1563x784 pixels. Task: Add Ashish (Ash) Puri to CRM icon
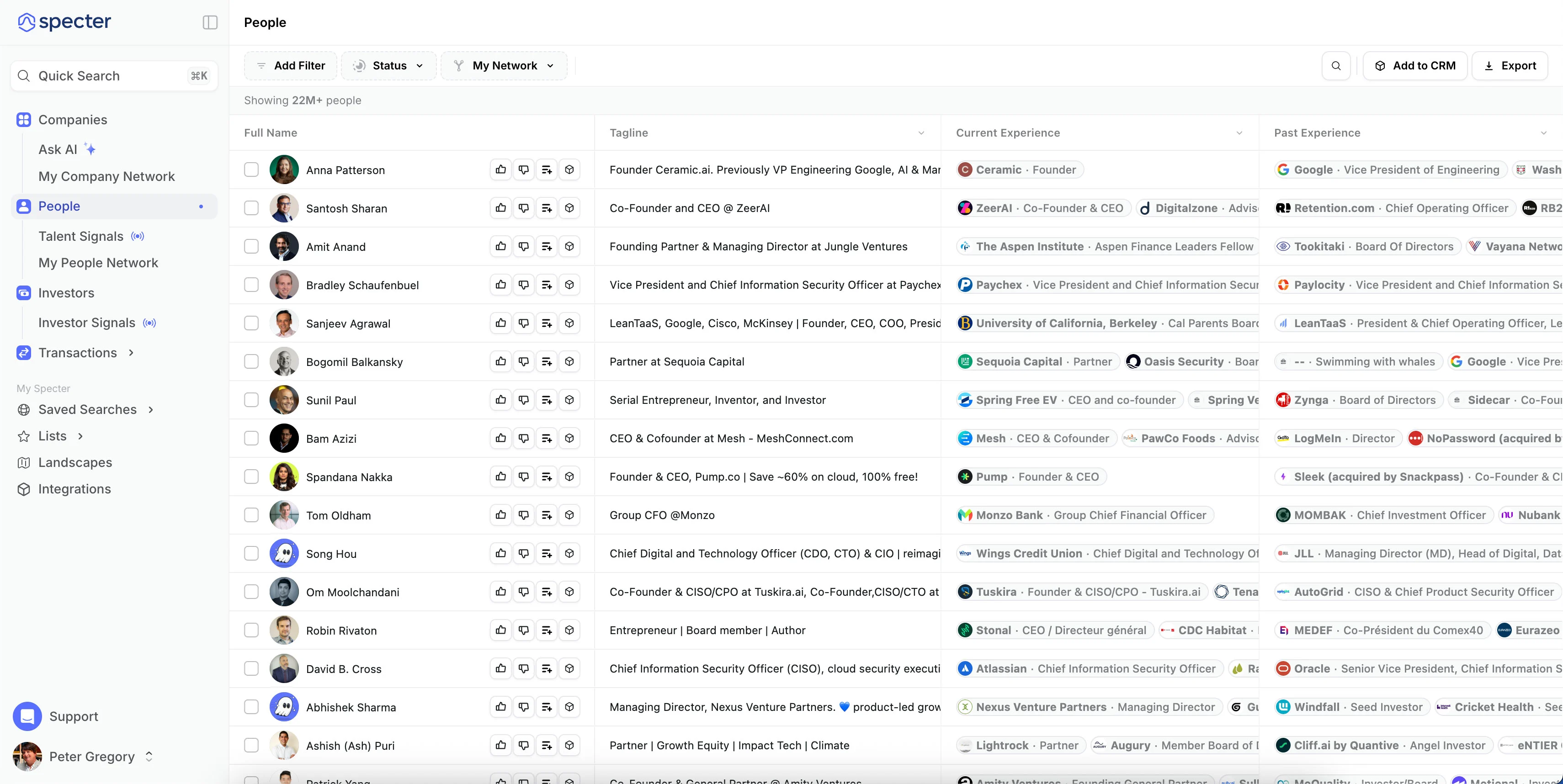(569, 745)
